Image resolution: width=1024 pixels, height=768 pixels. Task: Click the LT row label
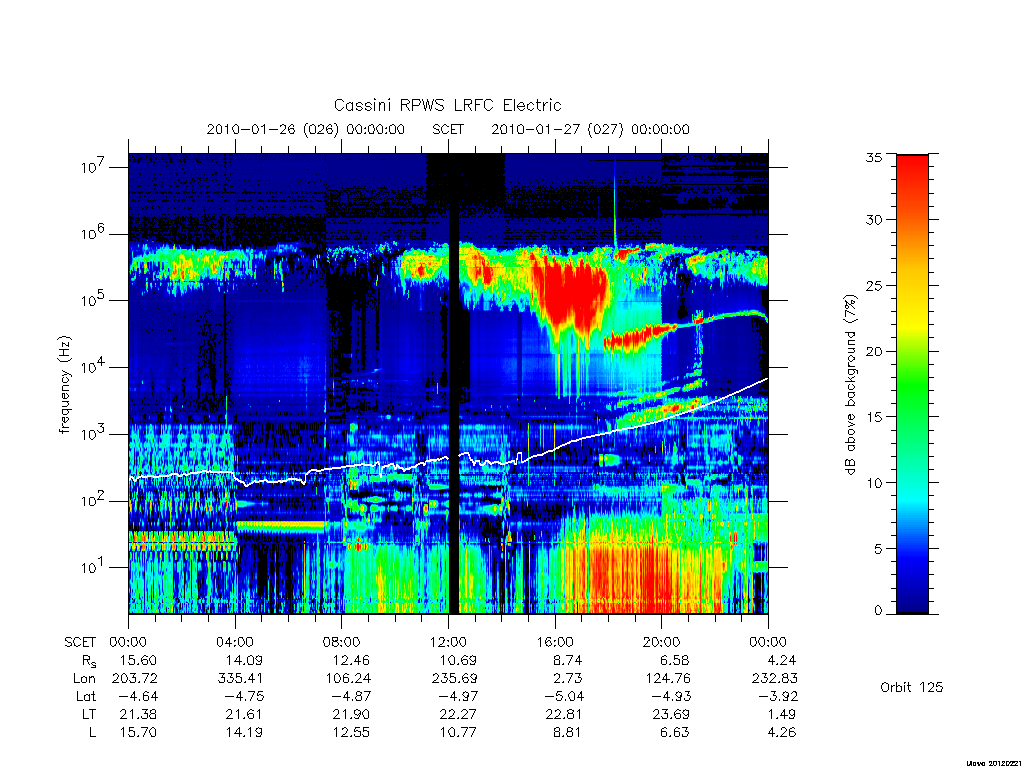[89, 714]
